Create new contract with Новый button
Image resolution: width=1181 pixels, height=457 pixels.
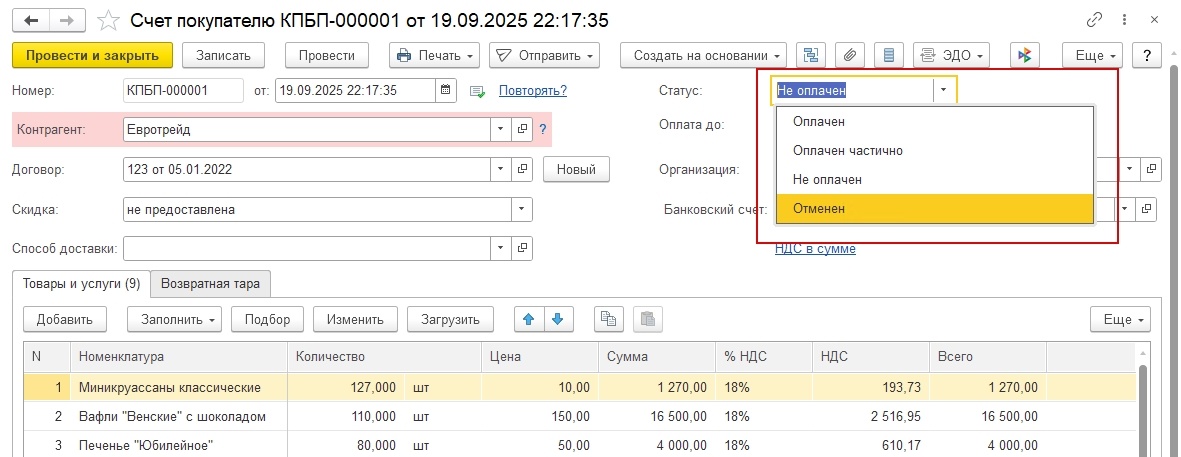[x=576, y=169]
